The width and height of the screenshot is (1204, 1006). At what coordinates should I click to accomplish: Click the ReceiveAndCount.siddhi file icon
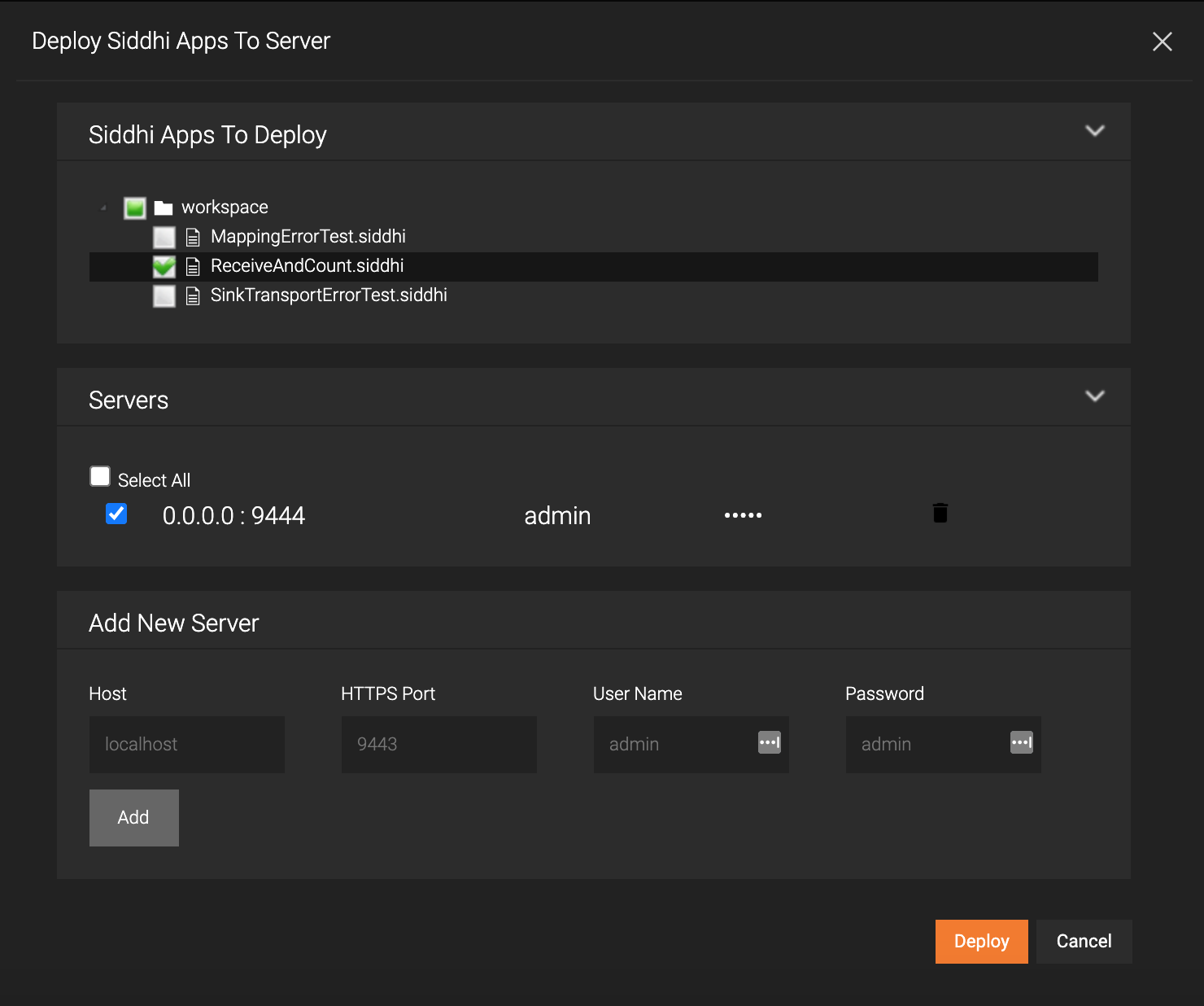pyautogui.click(x=193, y=267)
